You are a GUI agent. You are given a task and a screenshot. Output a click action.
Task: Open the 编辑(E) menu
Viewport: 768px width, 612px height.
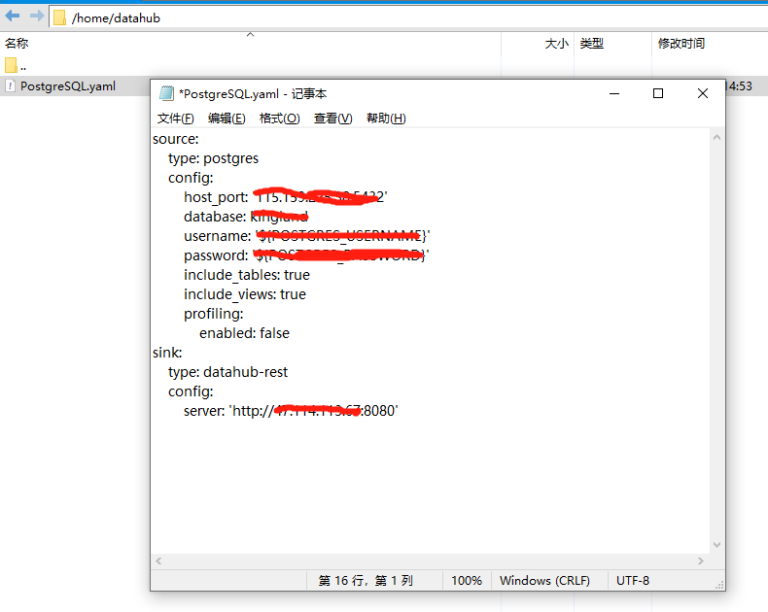(x=227, y=118)
